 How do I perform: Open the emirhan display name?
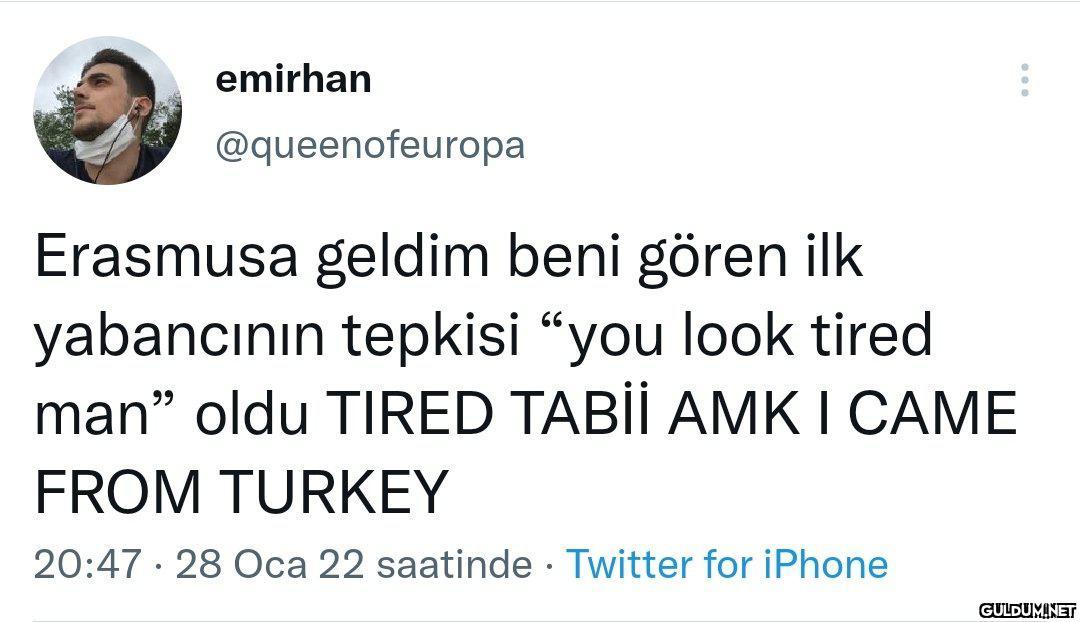pyautogui.click(x=293, y=79)
